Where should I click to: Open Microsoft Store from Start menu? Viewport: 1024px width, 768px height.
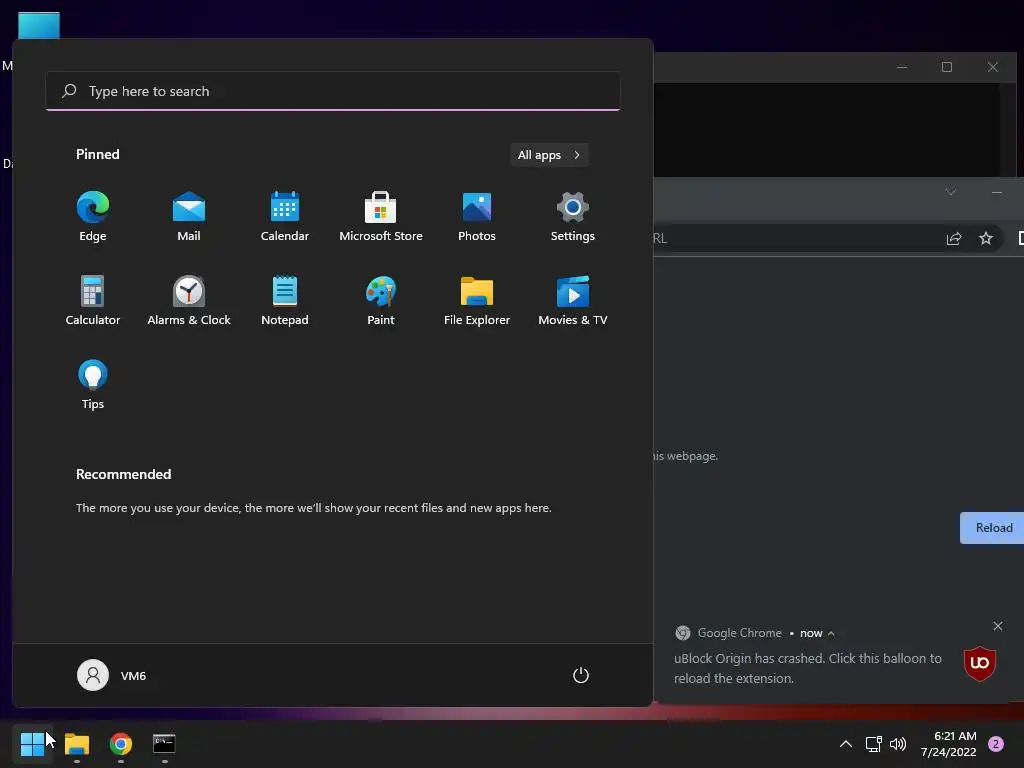pyautogui.click(x=381, y=217)
